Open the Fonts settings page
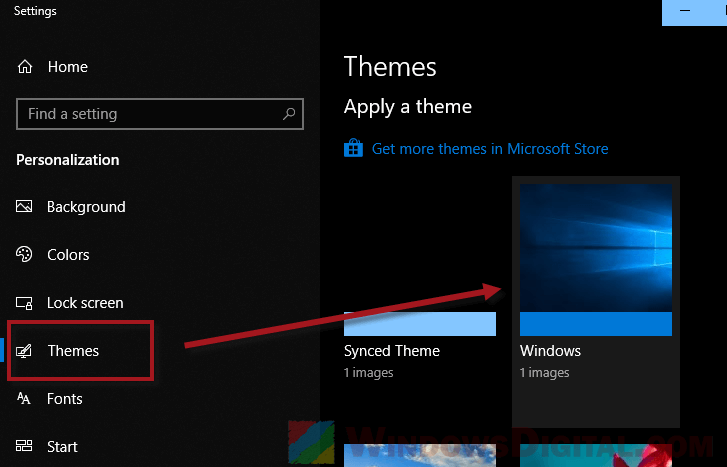Image resolution: width=727 pixels, height=467 pixels. 65,399
